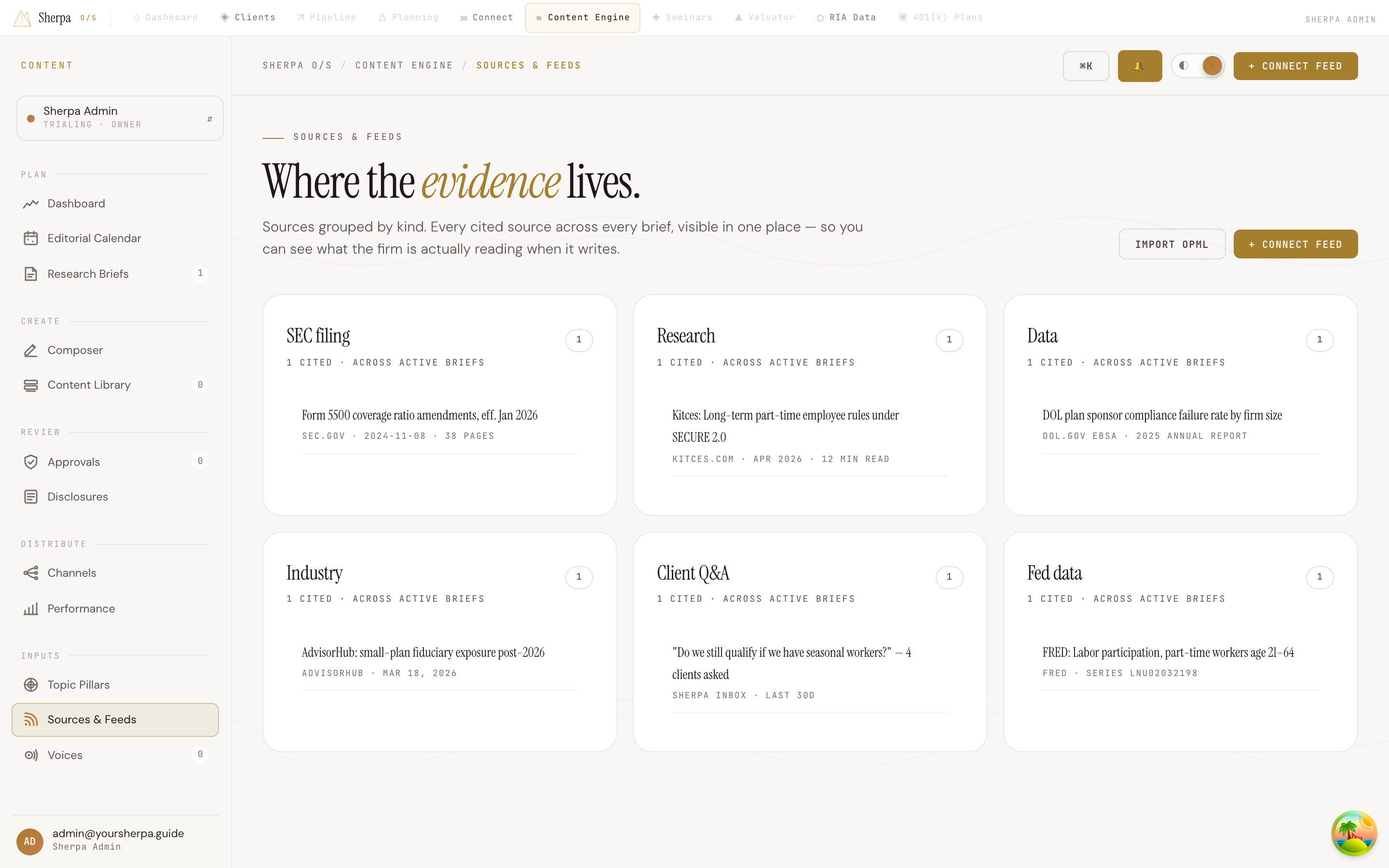Click the Voices broadcast icon
Viewport: 1389px width, 868px height.
(31, 755)
